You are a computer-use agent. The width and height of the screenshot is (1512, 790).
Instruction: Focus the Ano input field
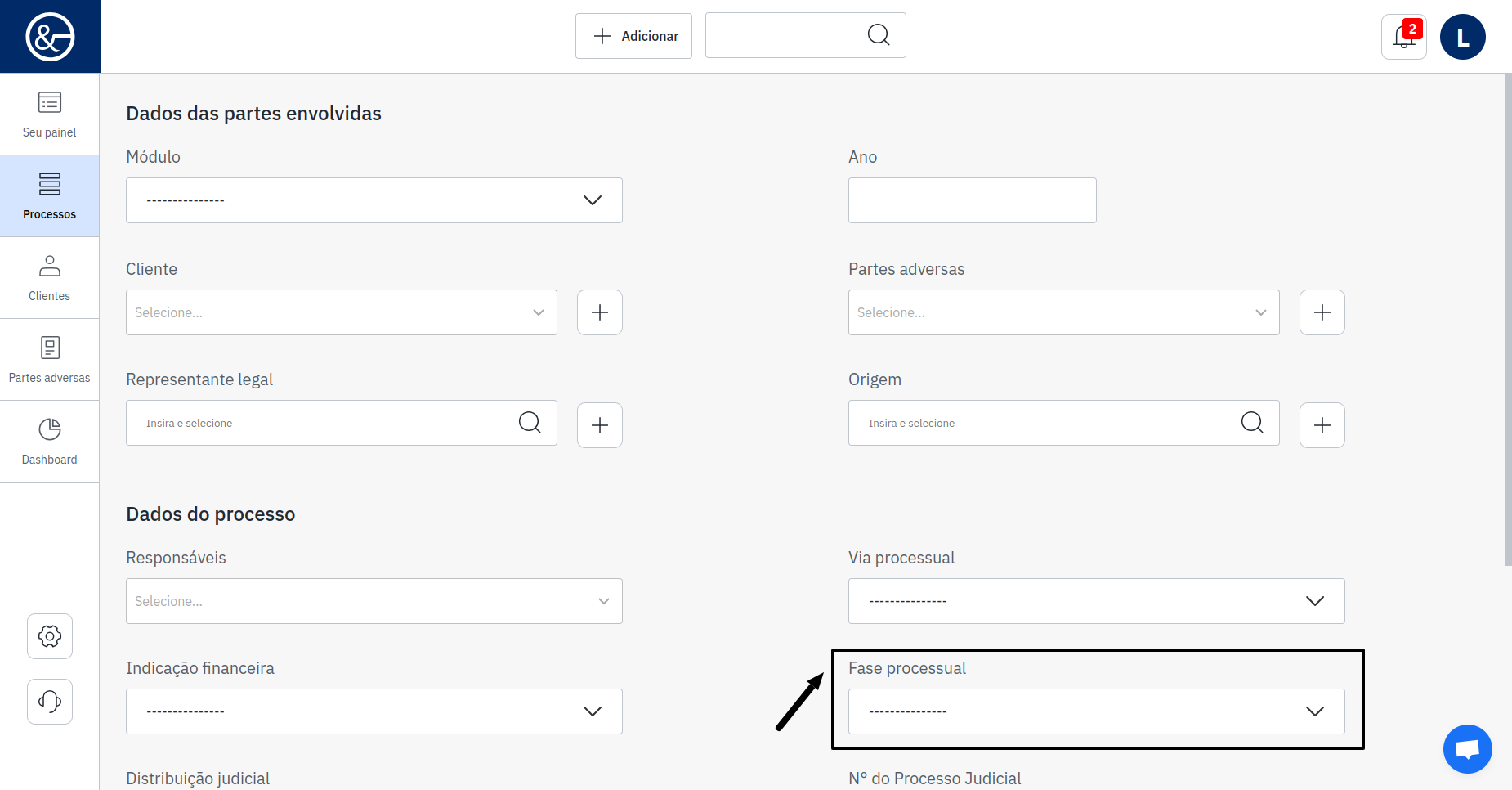pos(972,200)
